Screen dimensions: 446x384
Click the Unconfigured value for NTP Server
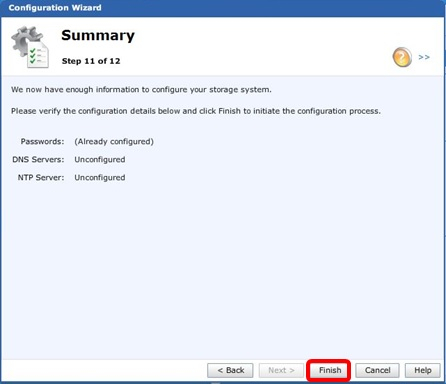click(x=100, y=178)
